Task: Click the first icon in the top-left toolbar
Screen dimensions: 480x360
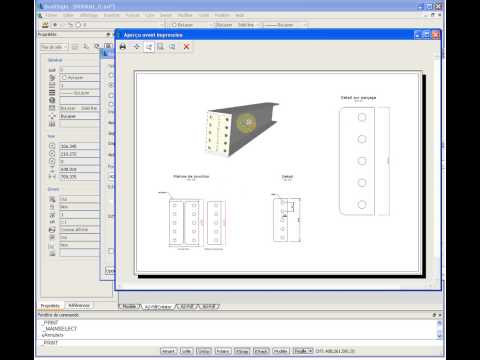Action: coord(45,25)
